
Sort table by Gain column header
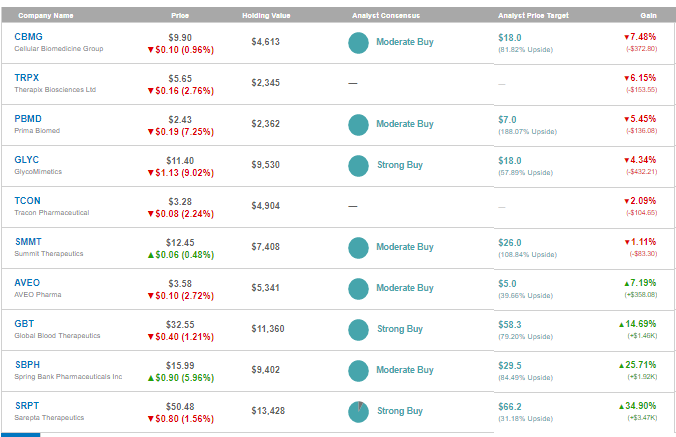click(x=648, y=16)
